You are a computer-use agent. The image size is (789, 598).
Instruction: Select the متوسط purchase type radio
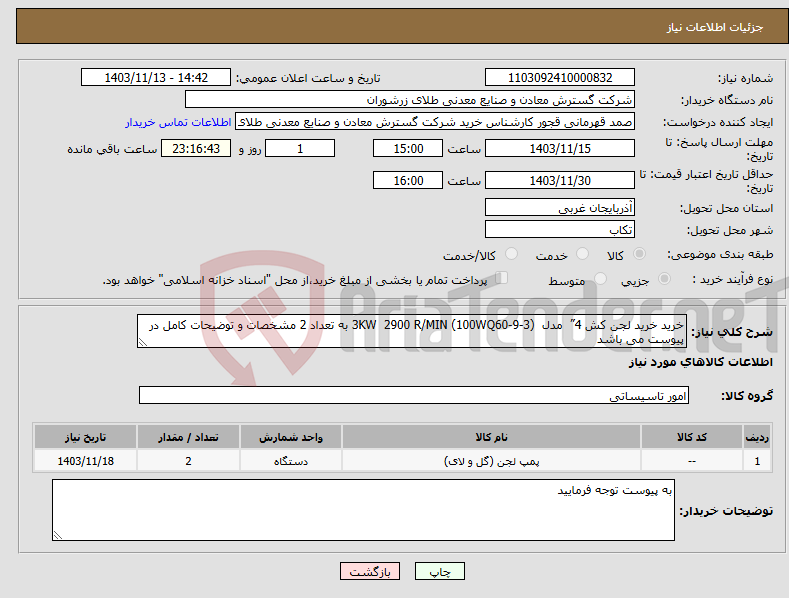pos(600,278)
